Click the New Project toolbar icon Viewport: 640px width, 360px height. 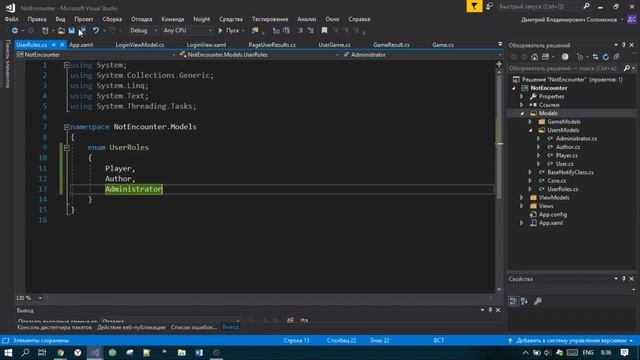click(x=45, y=31)
